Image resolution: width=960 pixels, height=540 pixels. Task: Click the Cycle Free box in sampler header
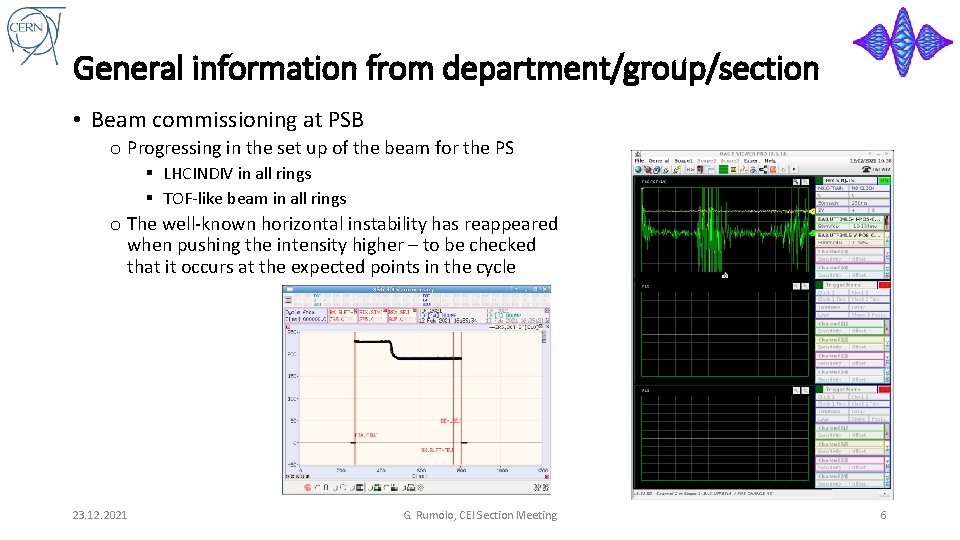point(306,315)
